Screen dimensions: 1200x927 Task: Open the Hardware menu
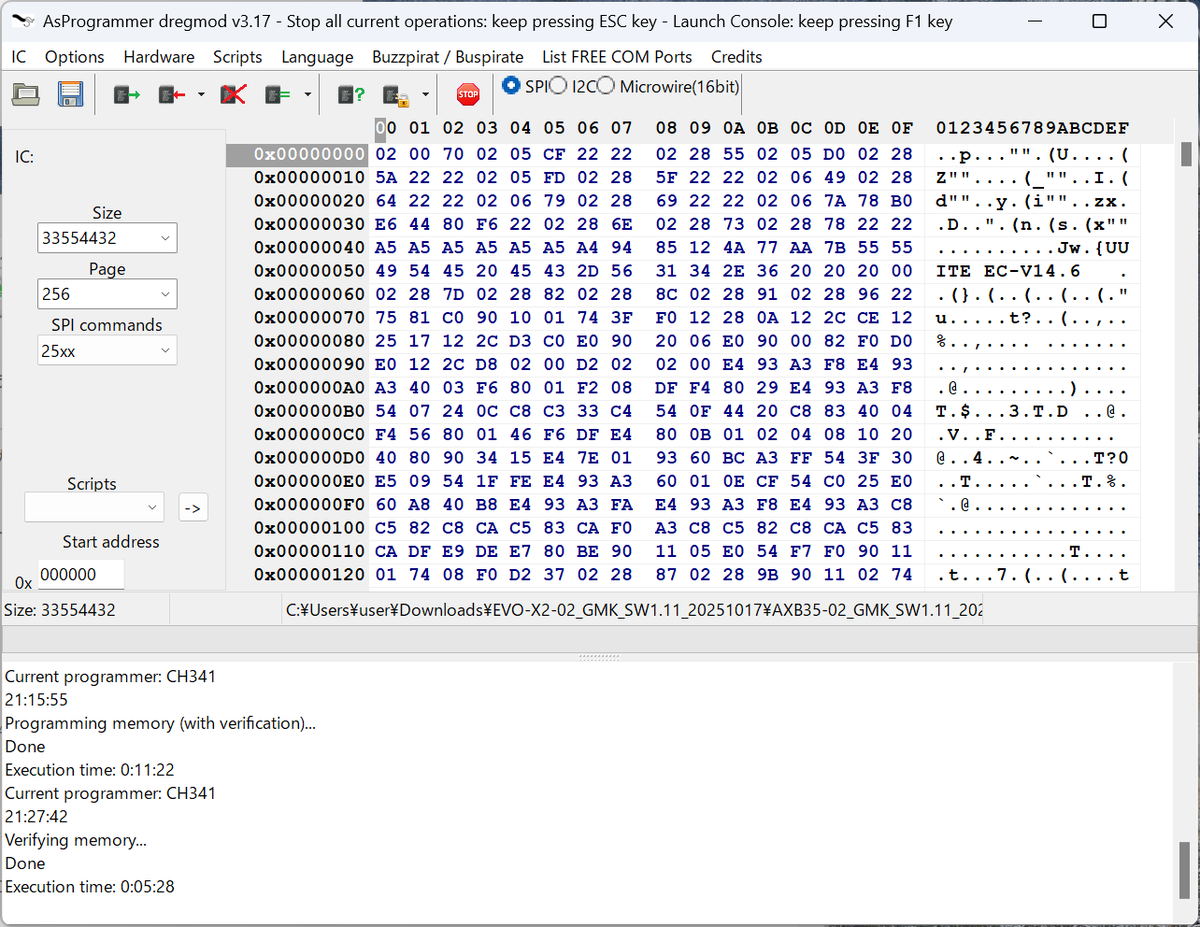pyautogui.click(x=159, y=57)
